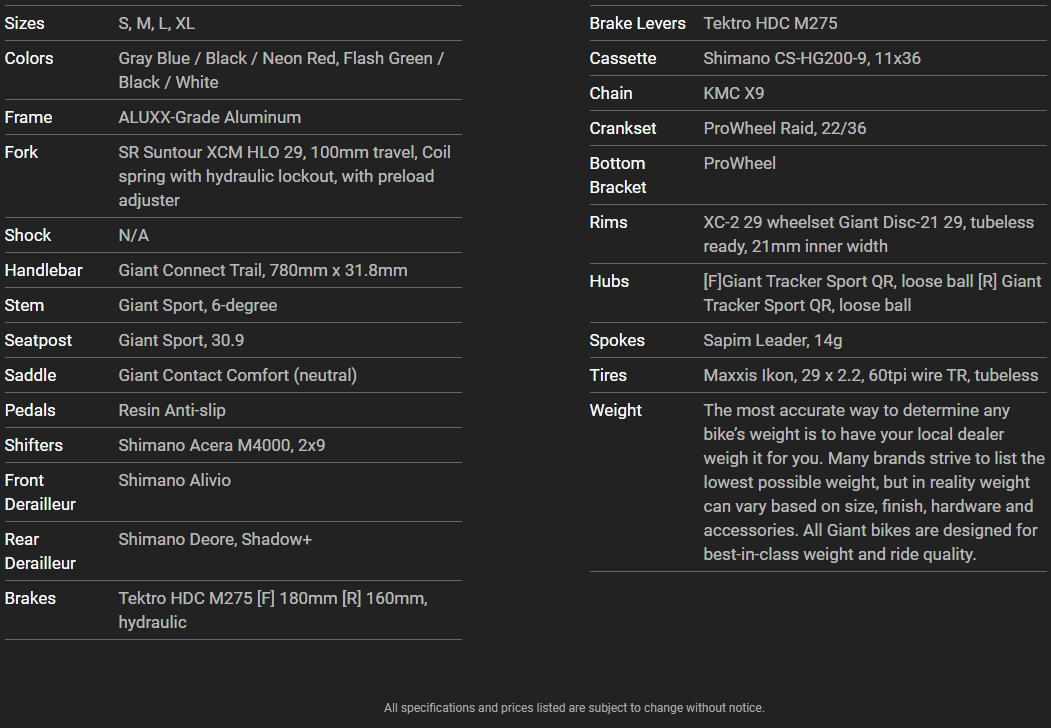Click the 'Giant Sport, 6-degree' stem value
This screenshot has height=728, width=1051.
[x=198, y=305]
